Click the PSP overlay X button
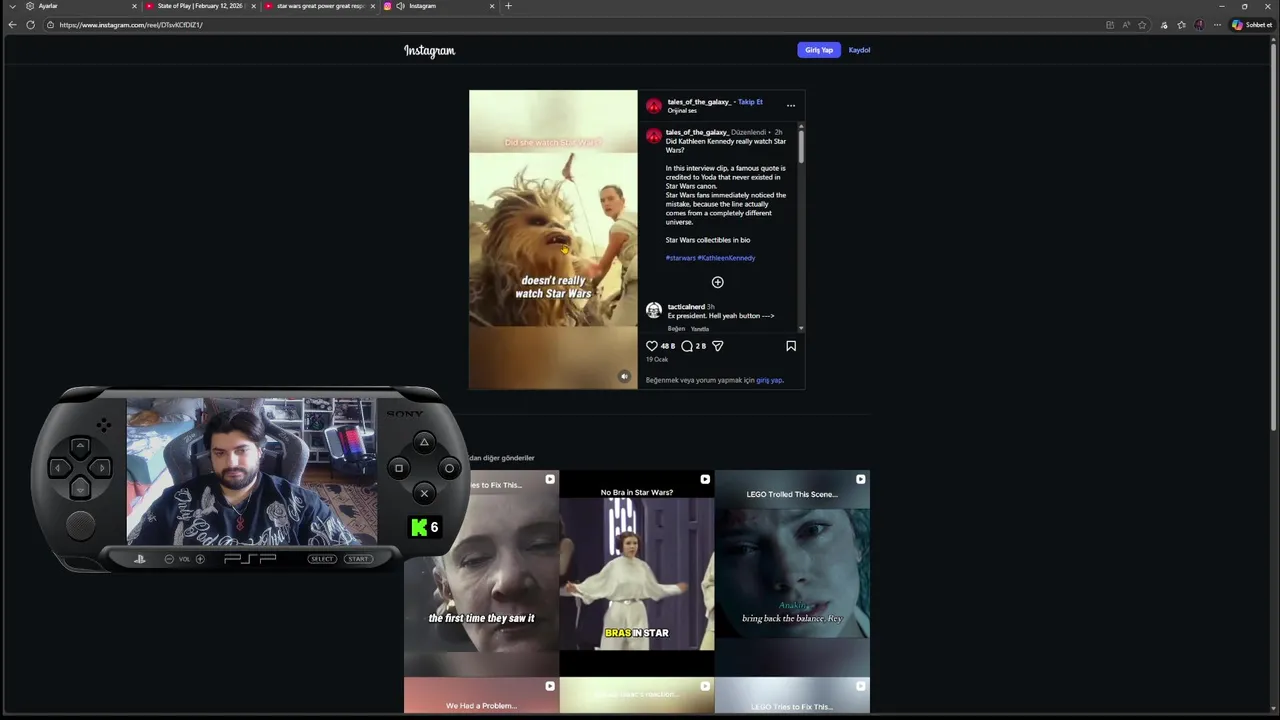This screenshot has height=720, width=1280. point(424,493)
